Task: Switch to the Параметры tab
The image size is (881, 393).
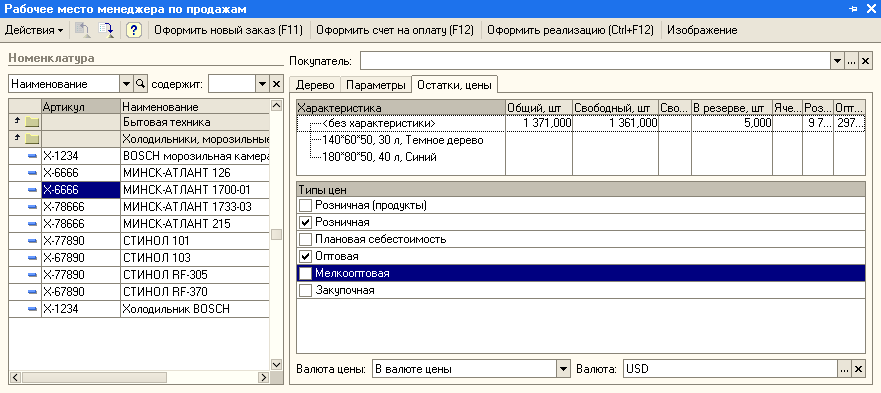Action: point(375,85)
